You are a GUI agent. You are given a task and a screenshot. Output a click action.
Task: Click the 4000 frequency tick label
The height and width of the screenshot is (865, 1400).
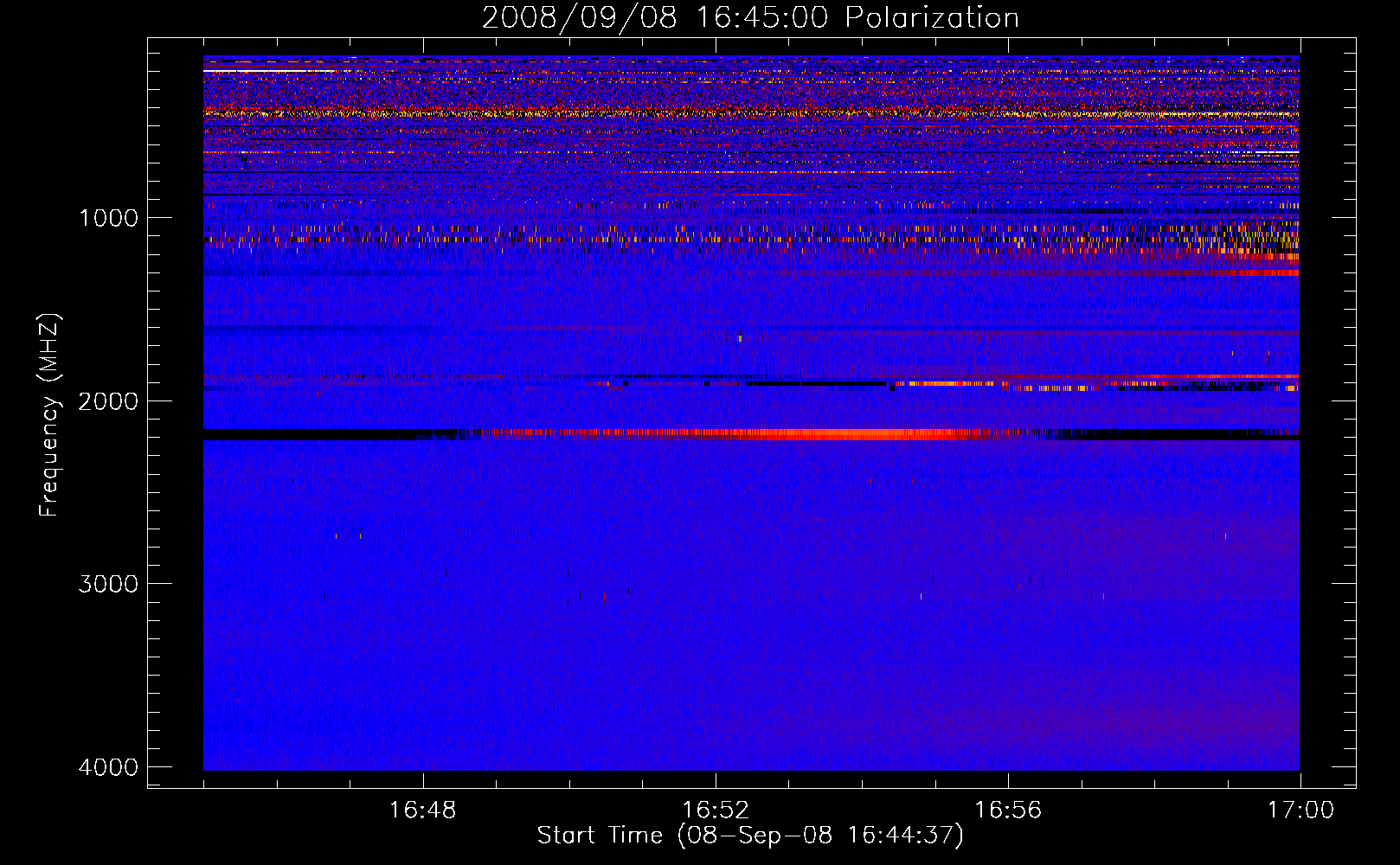point(108,767)
